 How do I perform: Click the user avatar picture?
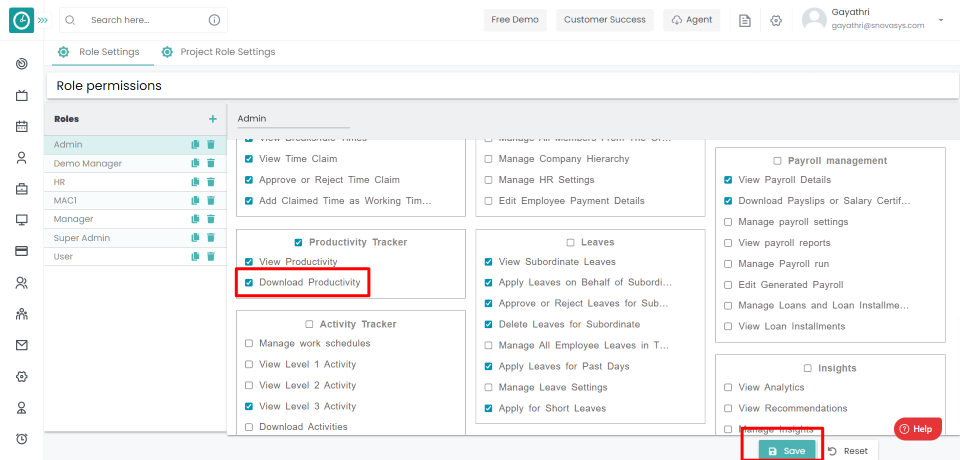814,20
